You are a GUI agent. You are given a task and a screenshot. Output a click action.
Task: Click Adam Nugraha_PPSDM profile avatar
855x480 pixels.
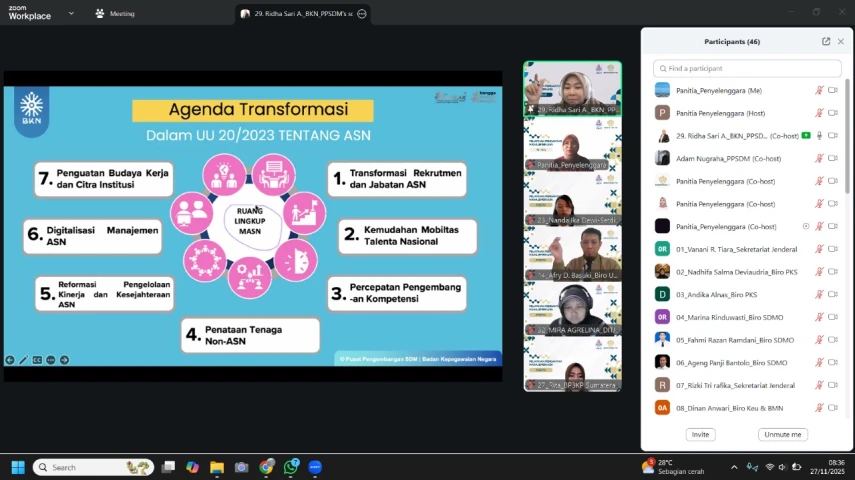(662, 158)
